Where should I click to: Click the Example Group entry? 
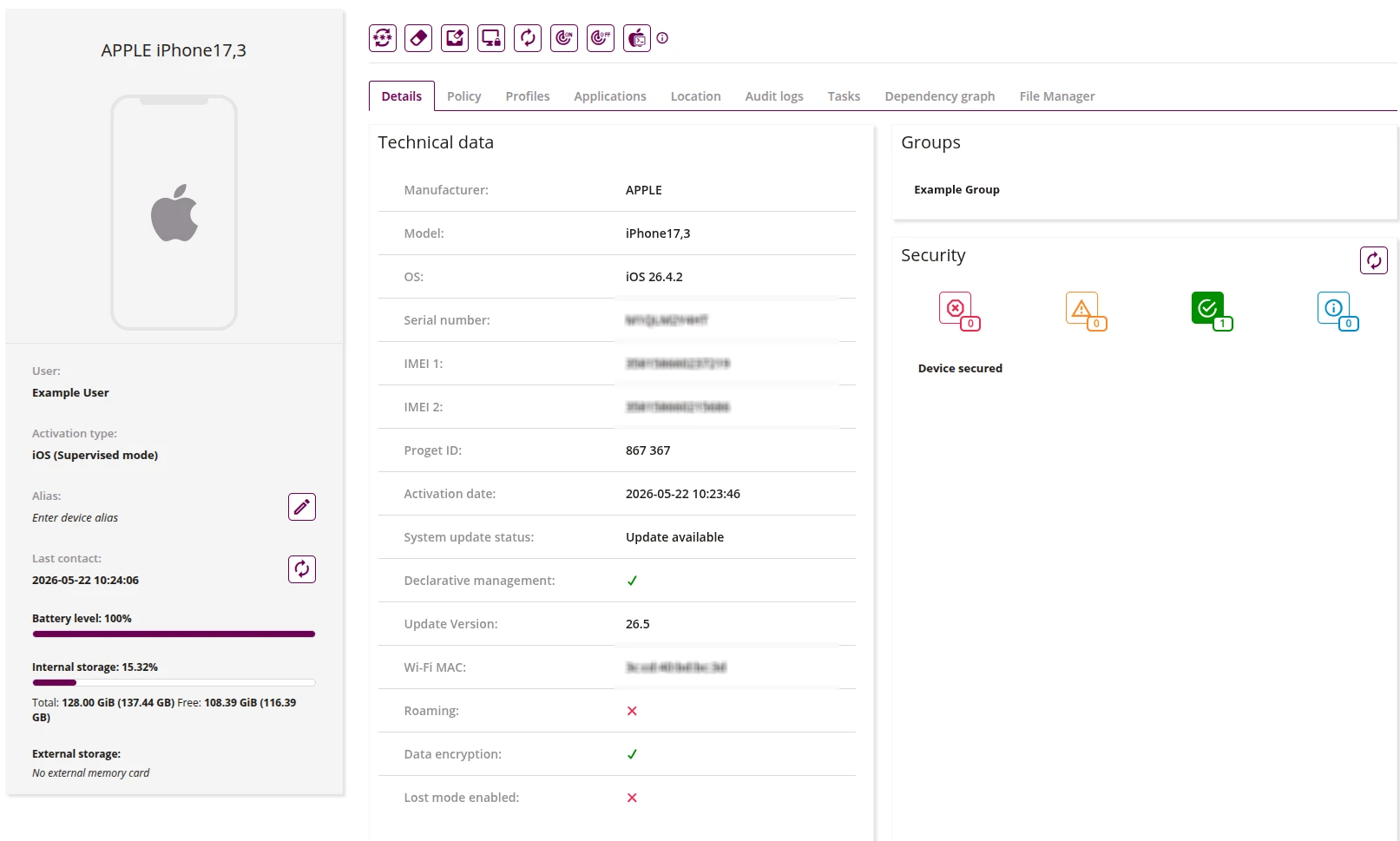(956, 189)
